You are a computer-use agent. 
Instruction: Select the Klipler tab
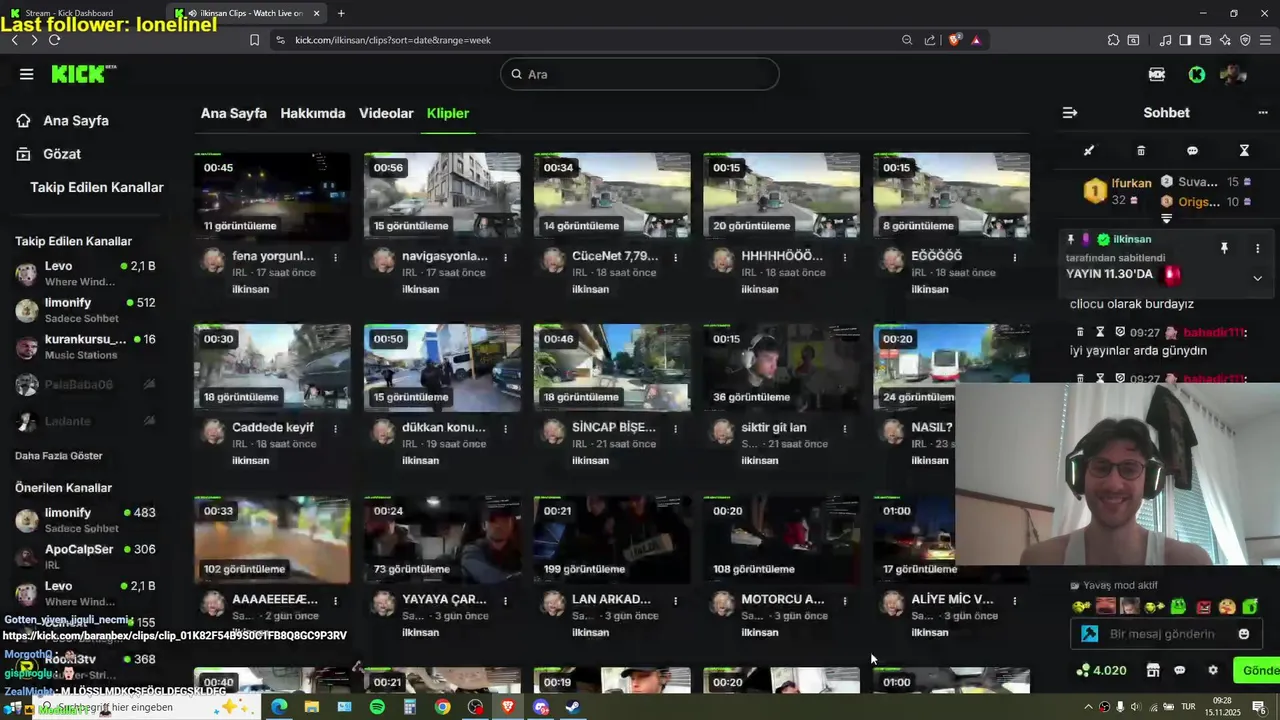[x=448, y=113]
